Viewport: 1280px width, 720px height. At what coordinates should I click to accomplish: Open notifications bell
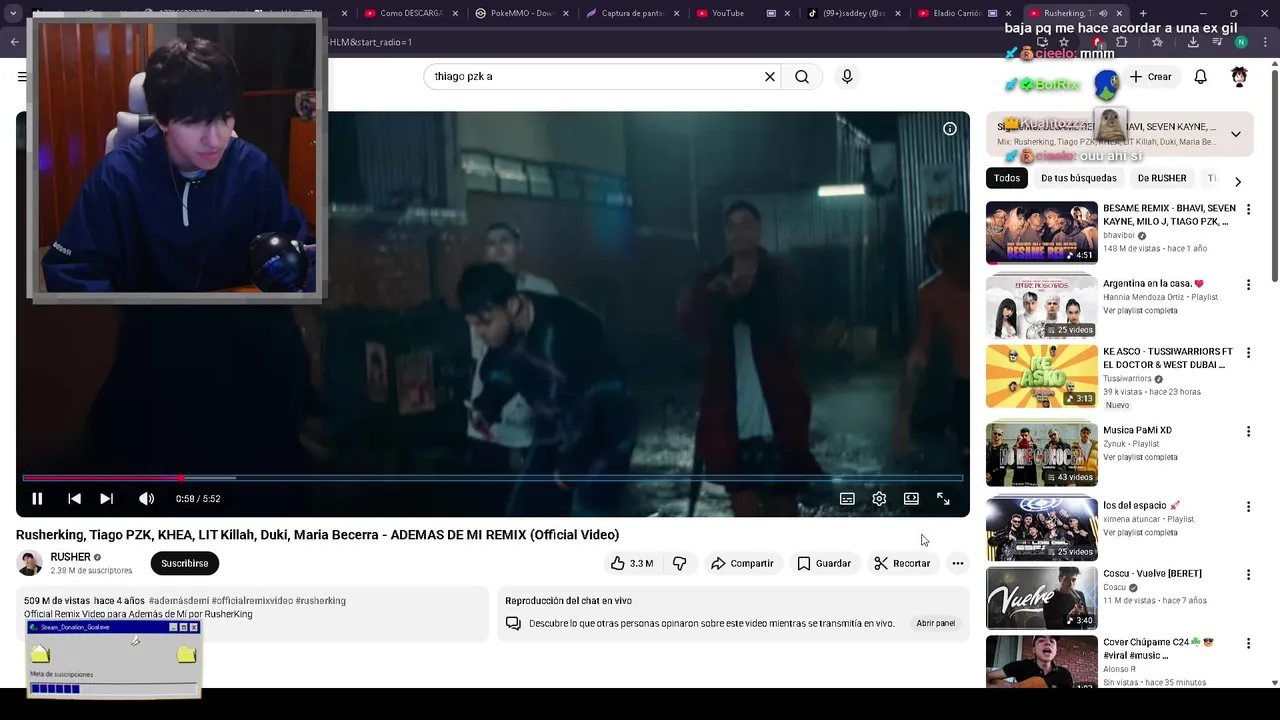click(1201, 77)
